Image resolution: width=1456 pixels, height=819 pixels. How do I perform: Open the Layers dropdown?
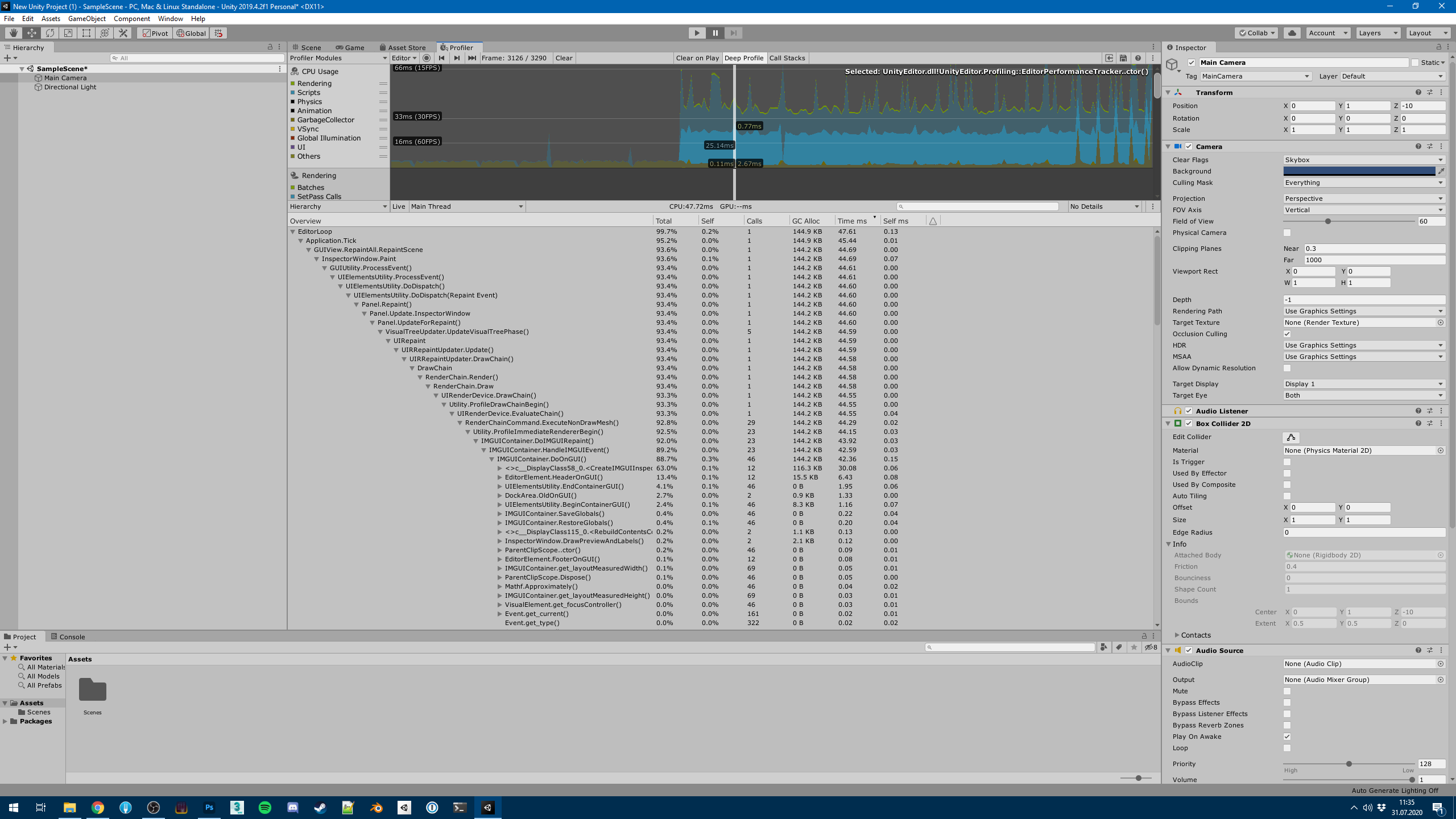[x=1378, y=33]
